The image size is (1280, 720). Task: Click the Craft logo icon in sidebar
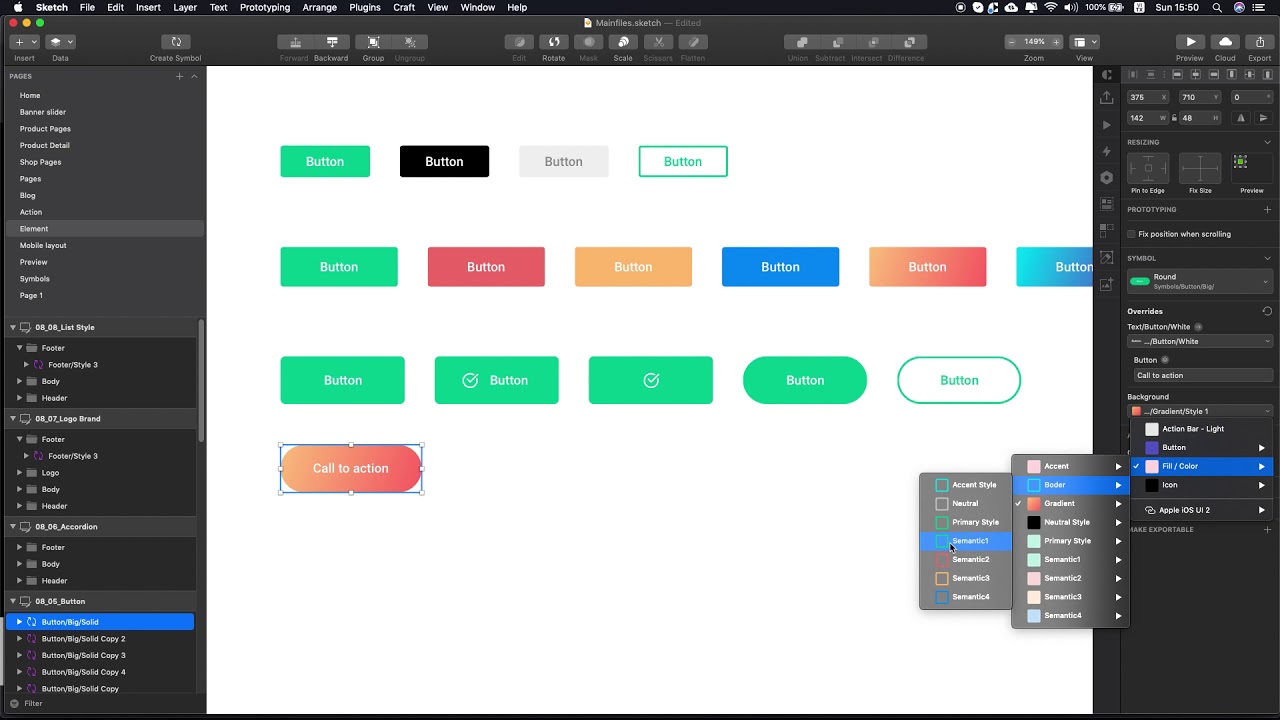[1106, 75]
